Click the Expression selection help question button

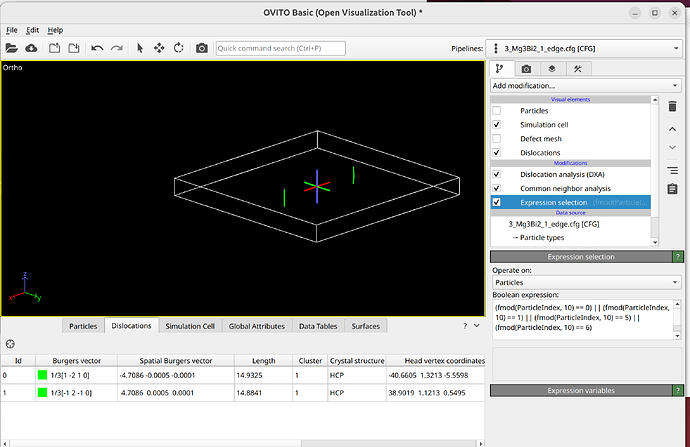pos(678,257)
